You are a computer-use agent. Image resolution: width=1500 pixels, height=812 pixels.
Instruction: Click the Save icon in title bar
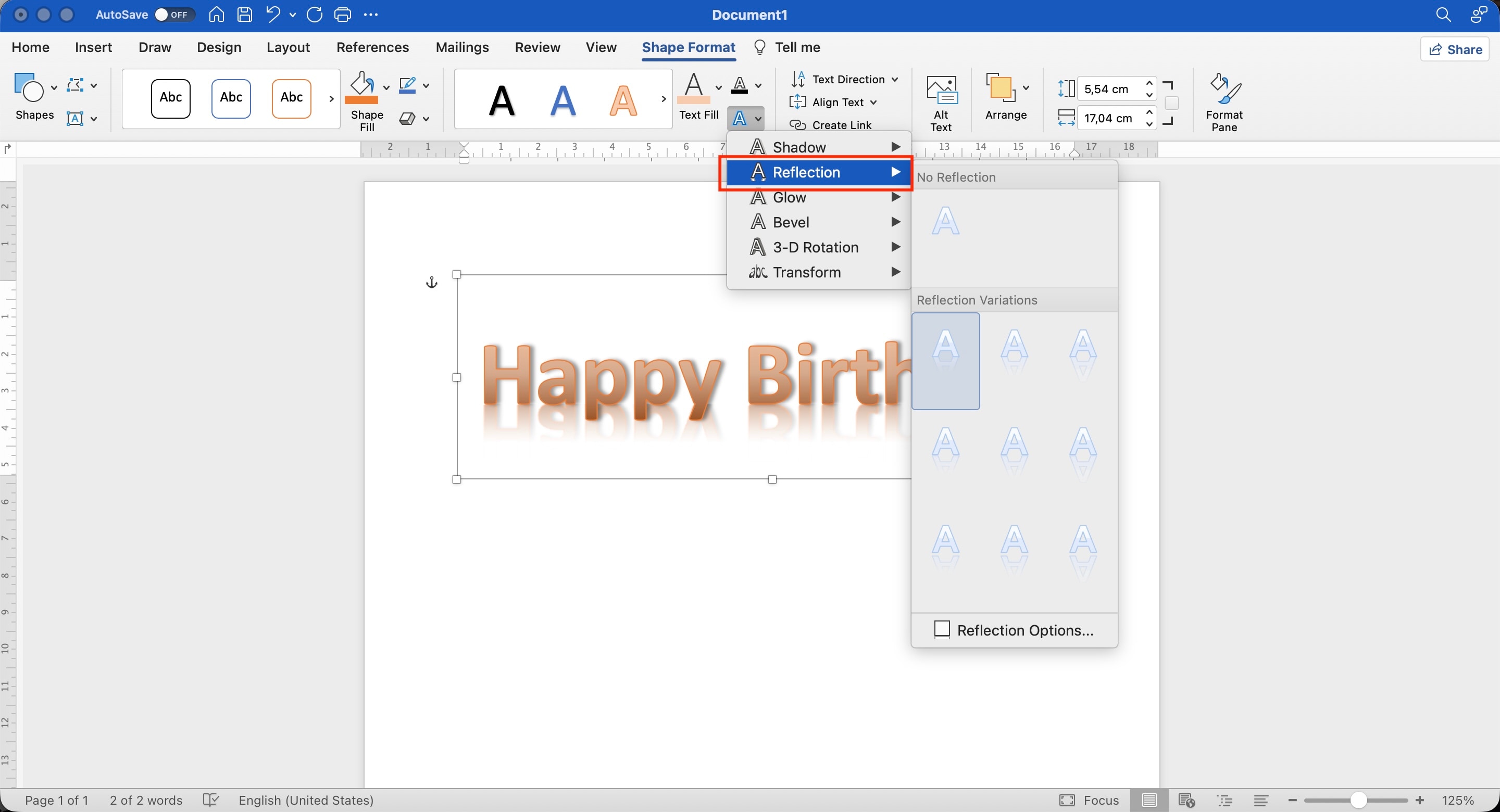click(x=245, y=15)
